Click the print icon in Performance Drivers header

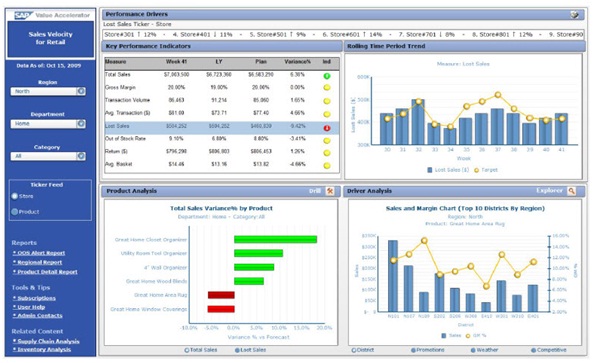[574, 14]
